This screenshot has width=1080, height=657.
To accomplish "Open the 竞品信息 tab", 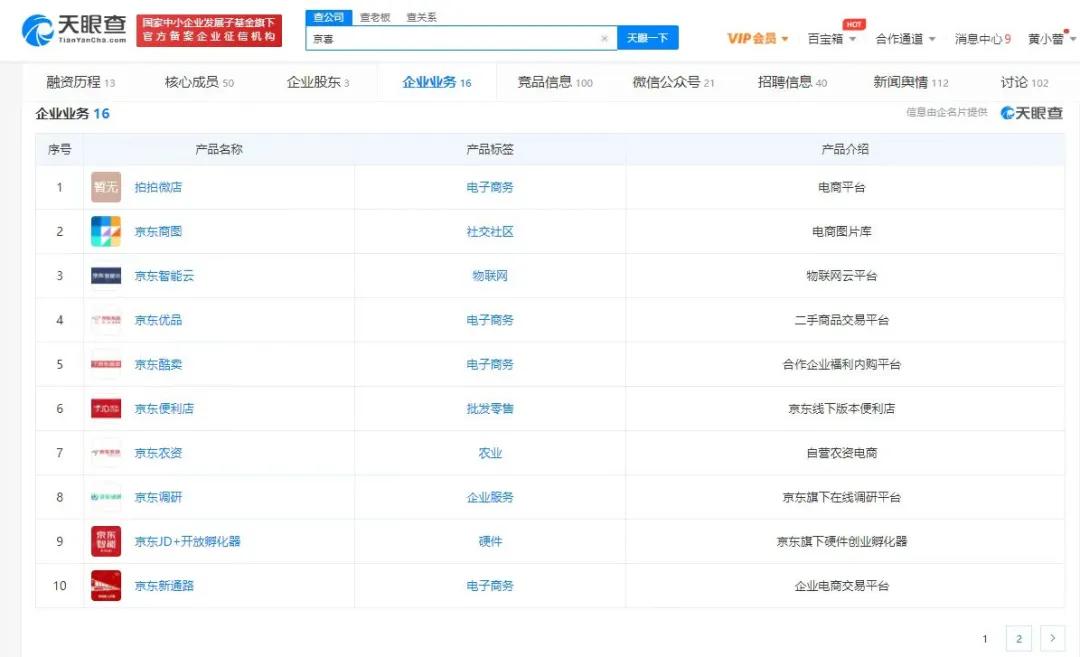I will pyautogui.click(x=554, y=82).
